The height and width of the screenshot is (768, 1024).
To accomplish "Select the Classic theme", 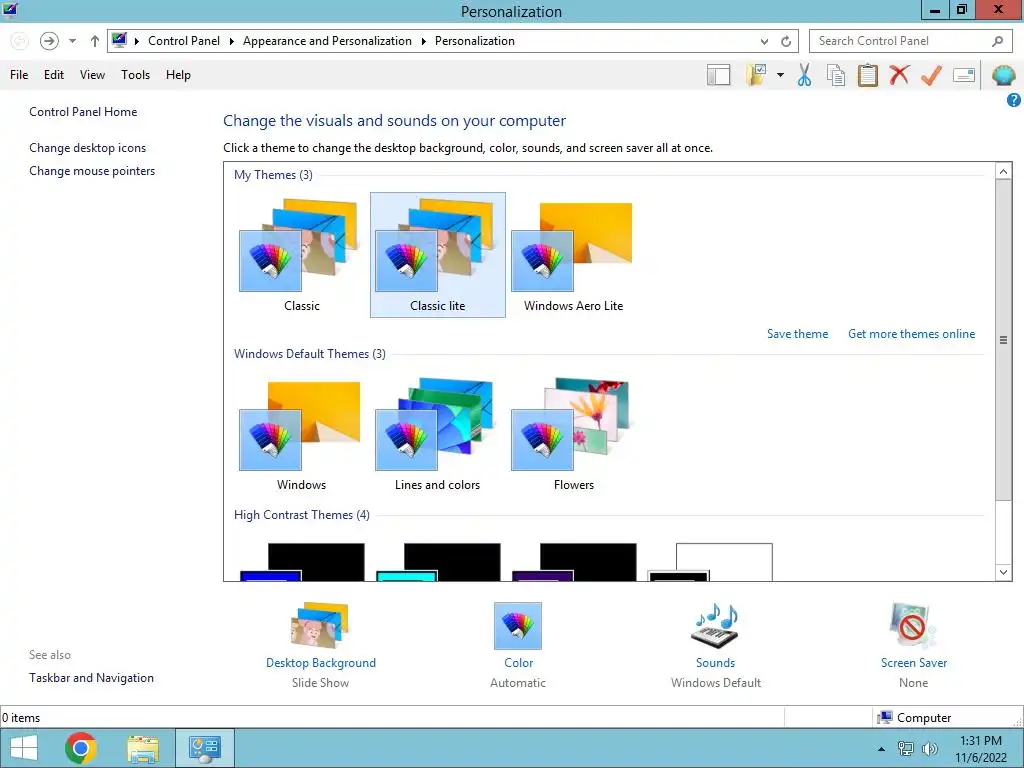I will point(301,255).
